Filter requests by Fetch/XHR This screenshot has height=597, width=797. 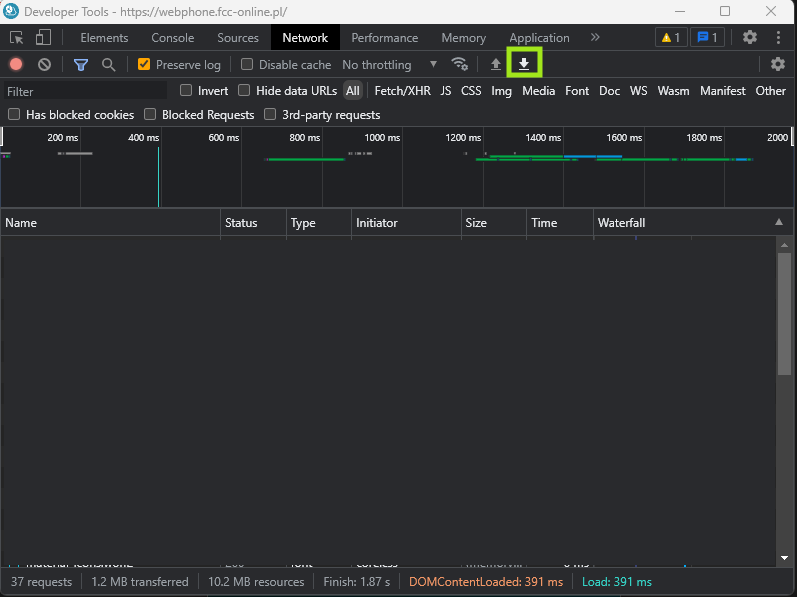(403, 90)
